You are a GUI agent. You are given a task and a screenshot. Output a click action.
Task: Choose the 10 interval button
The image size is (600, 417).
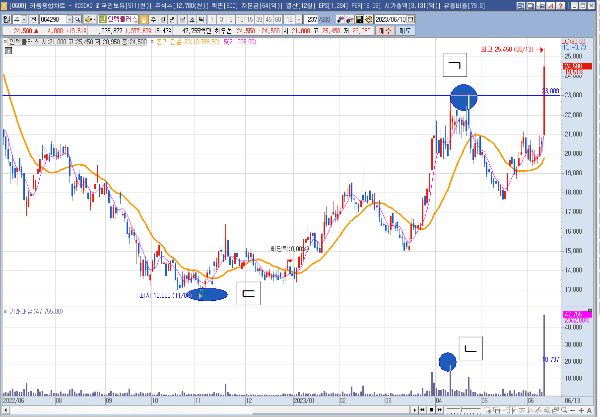click(x=240, y=19)
